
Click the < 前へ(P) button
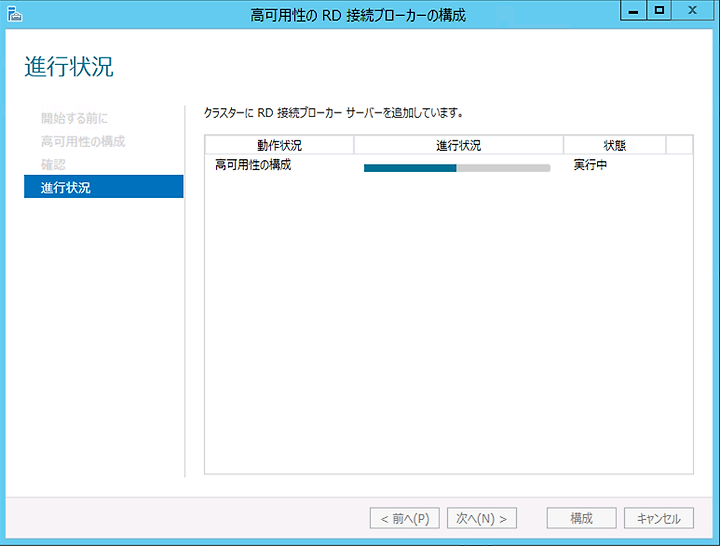(405, 518)
